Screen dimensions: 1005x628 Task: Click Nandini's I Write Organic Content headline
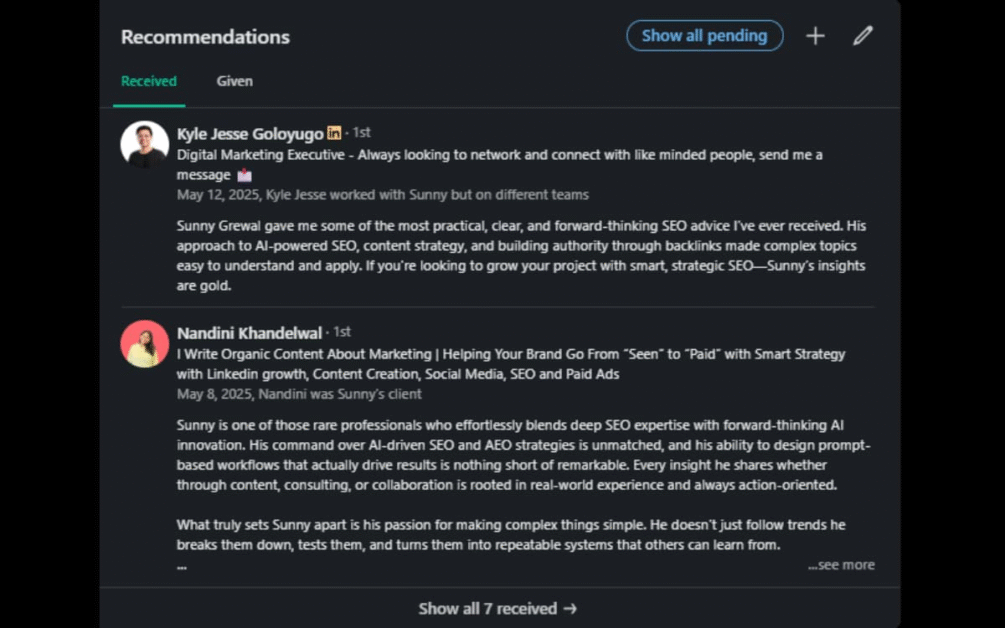click(x=511, y=364)
